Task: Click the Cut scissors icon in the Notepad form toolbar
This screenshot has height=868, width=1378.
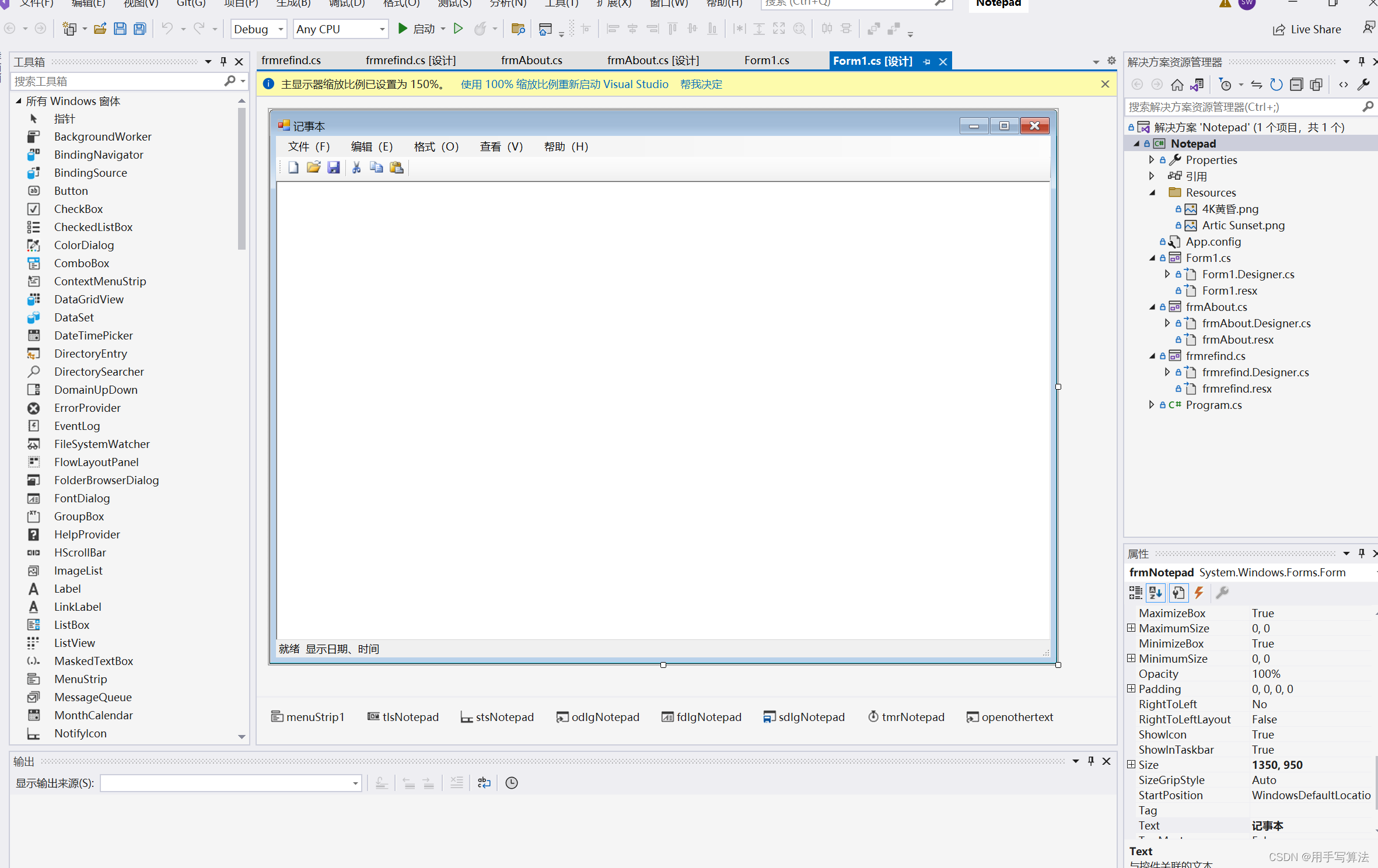Action: coord(356,168)
